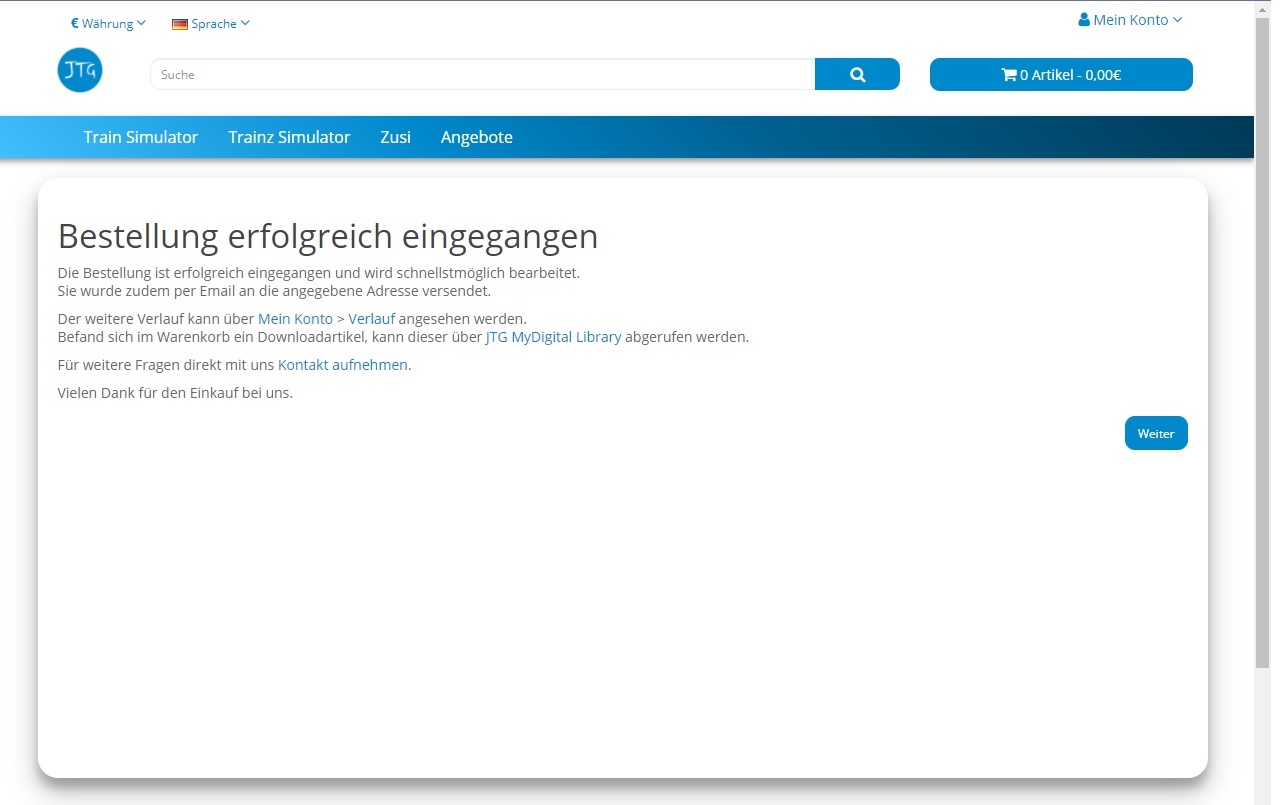Click the magnifying glass search button
The width and height of the screenshot is (1280, 805).
pyautogui.click(x=857, y=74)
